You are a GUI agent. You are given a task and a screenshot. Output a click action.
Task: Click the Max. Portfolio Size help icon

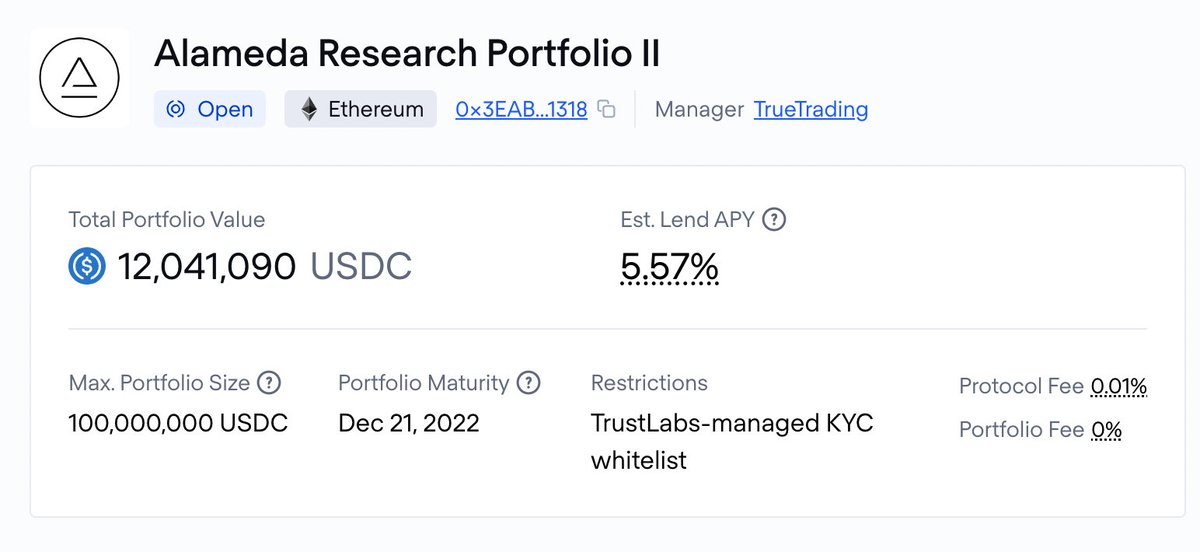coord(269,382)
